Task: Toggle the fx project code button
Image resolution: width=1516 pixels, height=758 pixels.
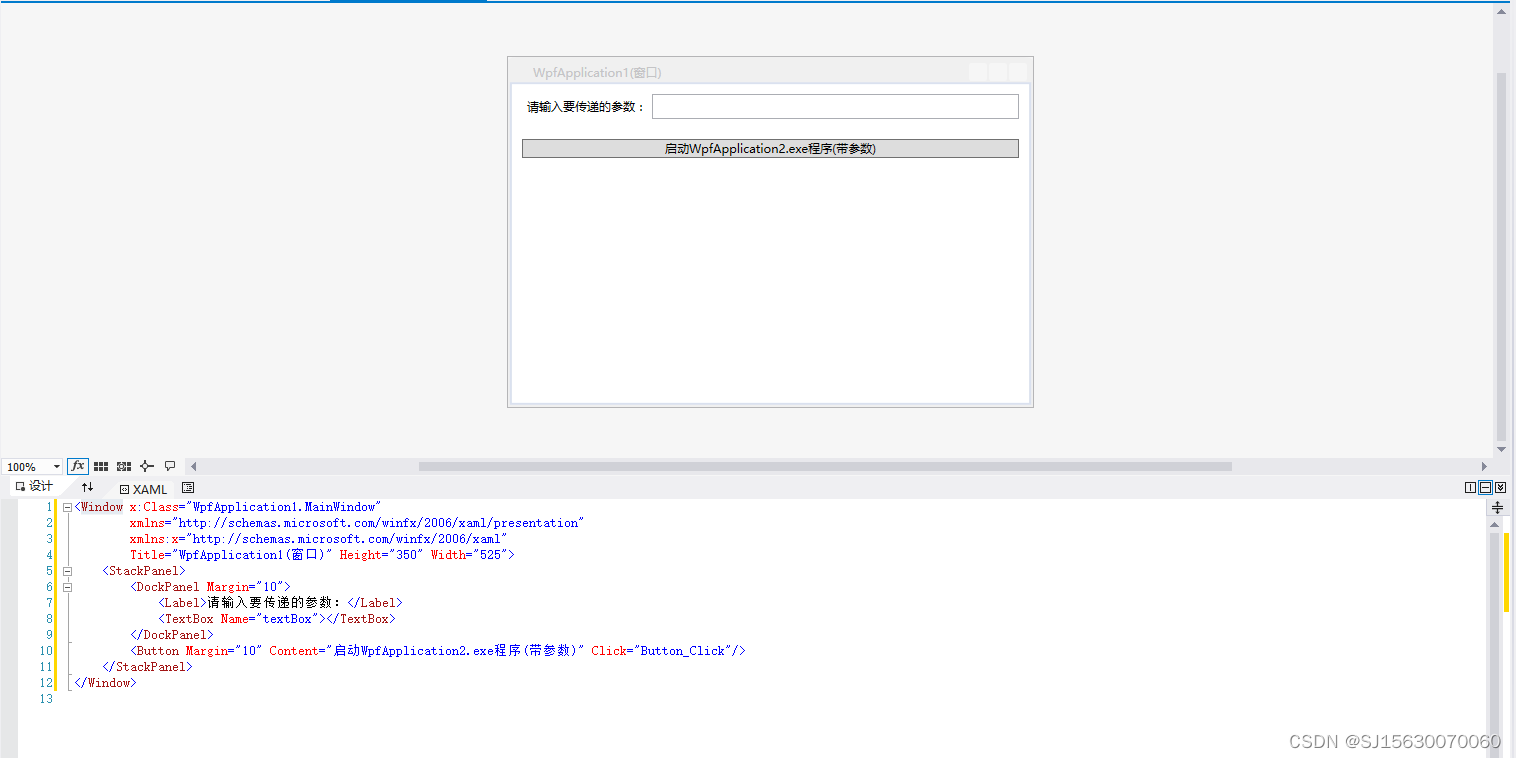Action: [x=77, y=466]
